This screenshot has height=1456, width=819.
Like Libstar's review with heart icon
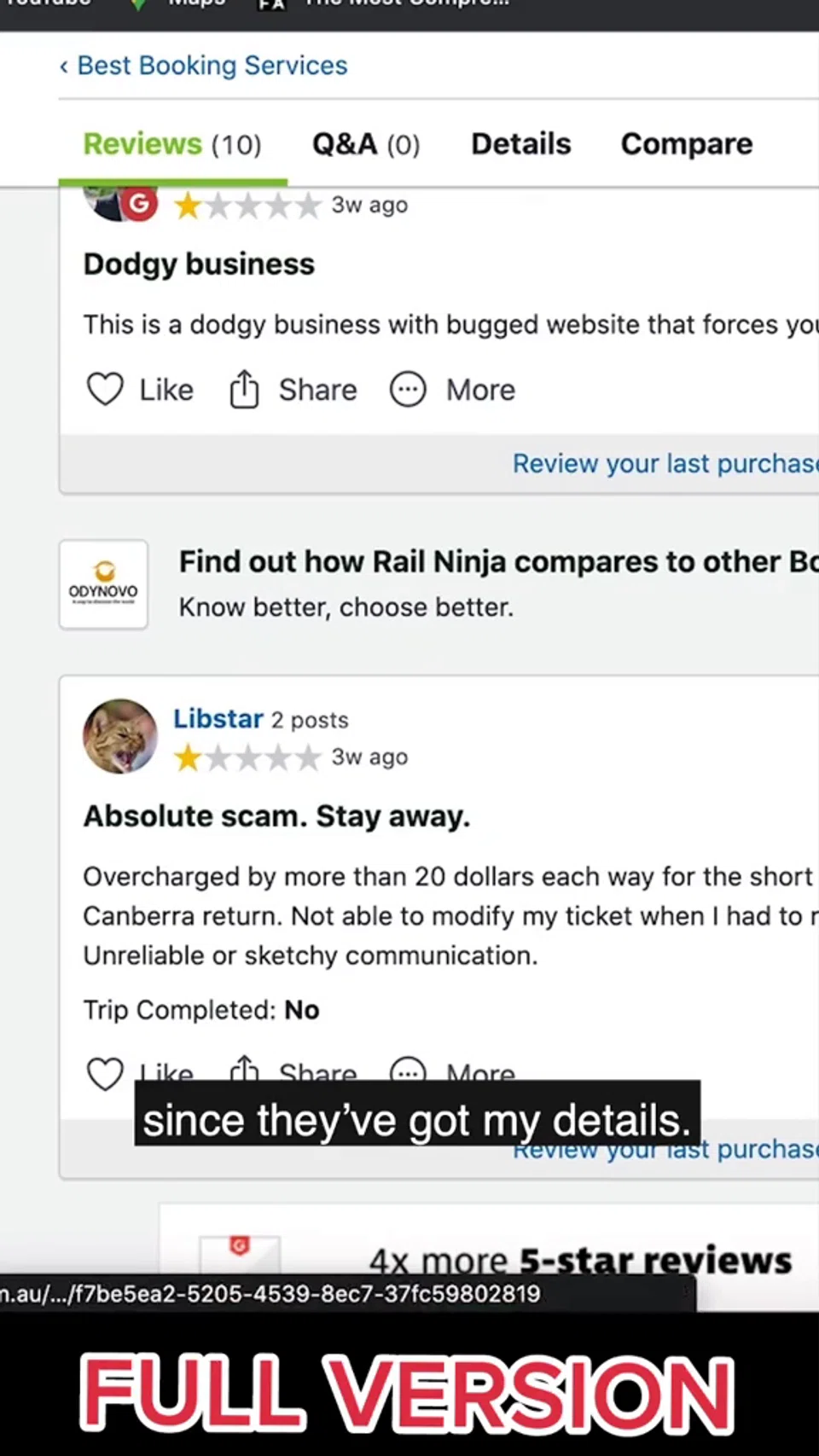point(105,1073)
